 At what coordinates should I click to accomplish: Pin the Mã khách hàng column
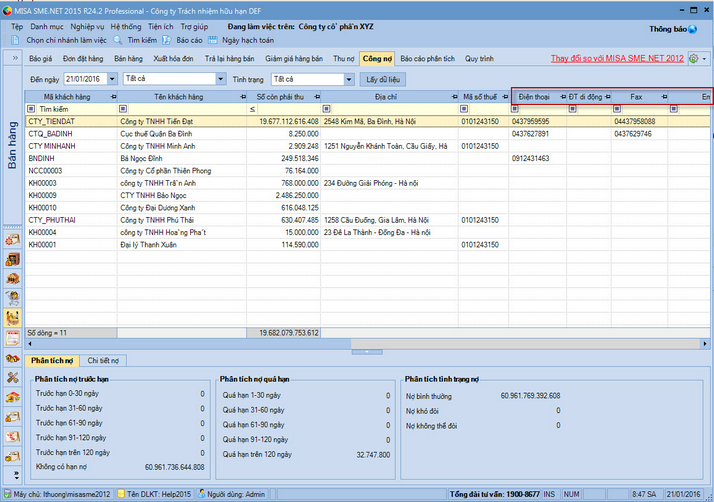(x=113, y=97)
